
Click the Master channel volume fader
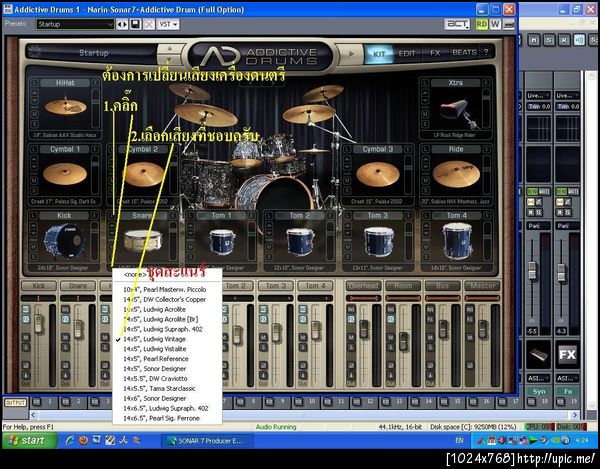pos(483,329)
